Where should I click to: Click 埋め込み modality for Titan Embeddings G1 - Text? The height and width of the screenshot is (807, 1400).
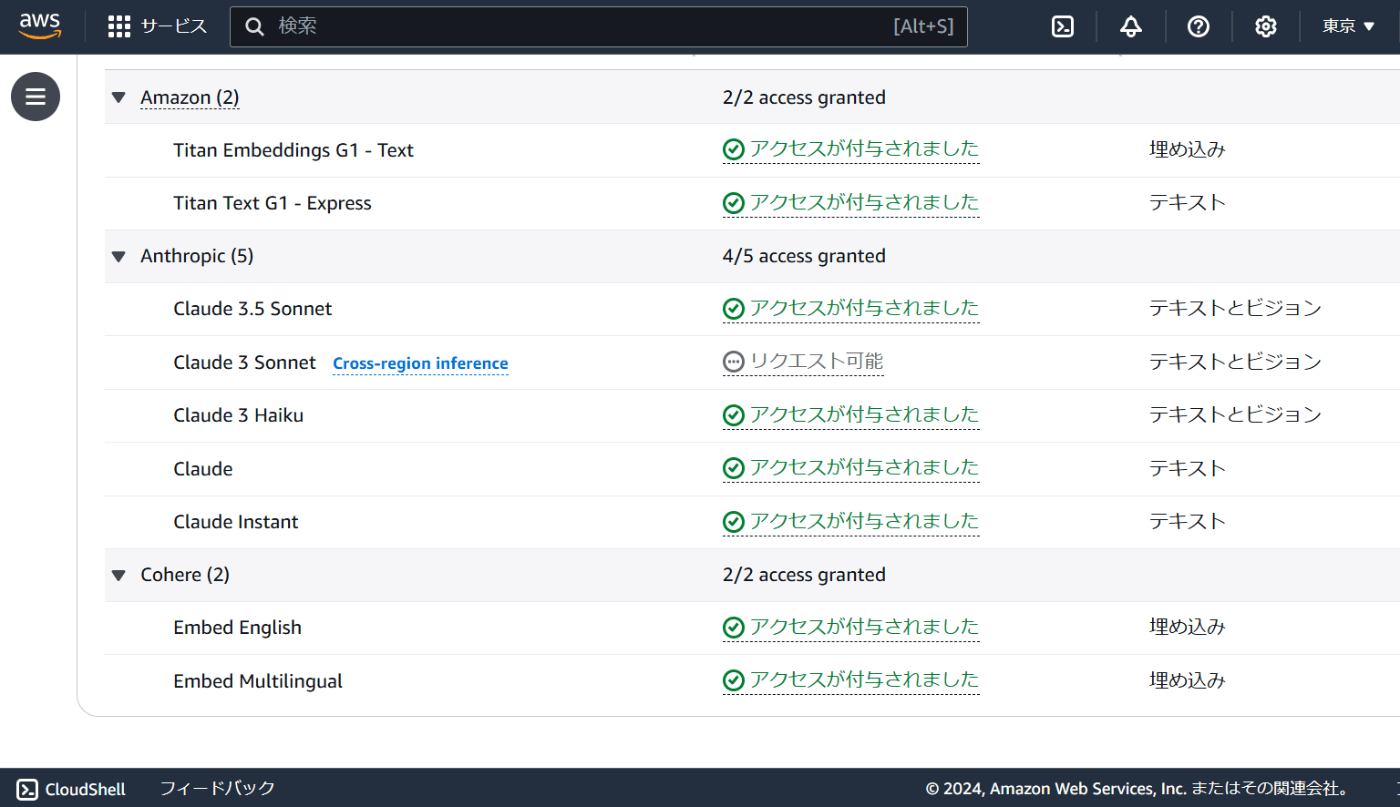point(1187,150)
